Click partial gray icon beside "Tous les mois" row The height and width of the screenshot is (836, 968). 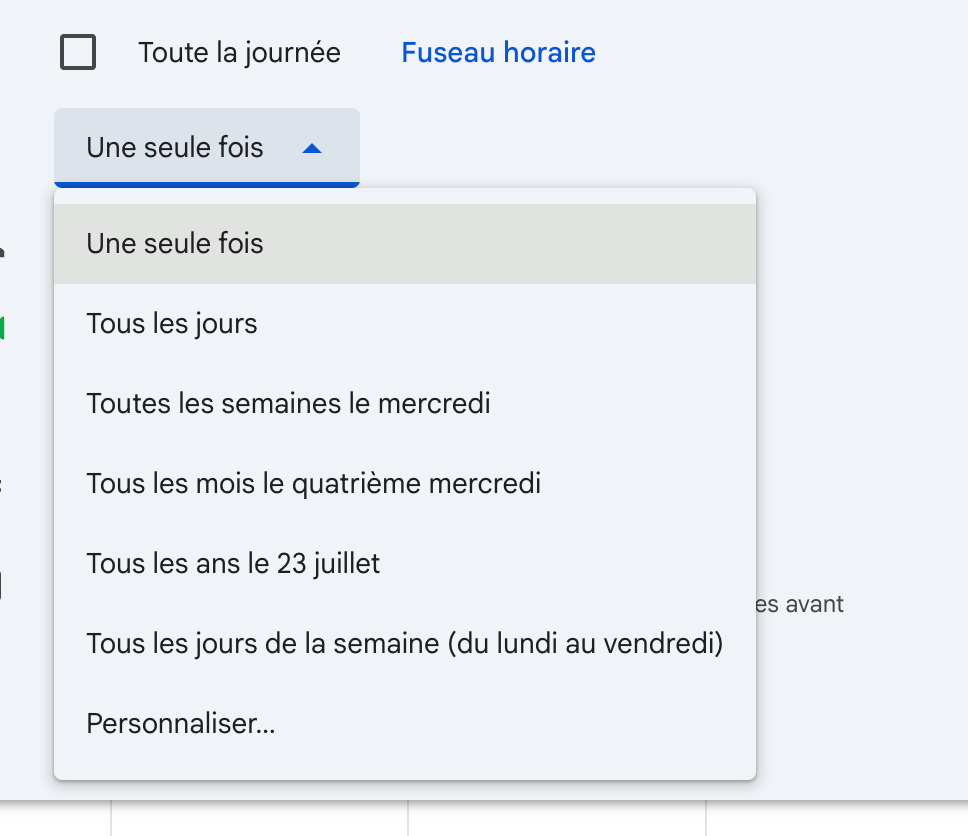click(2, 486)
